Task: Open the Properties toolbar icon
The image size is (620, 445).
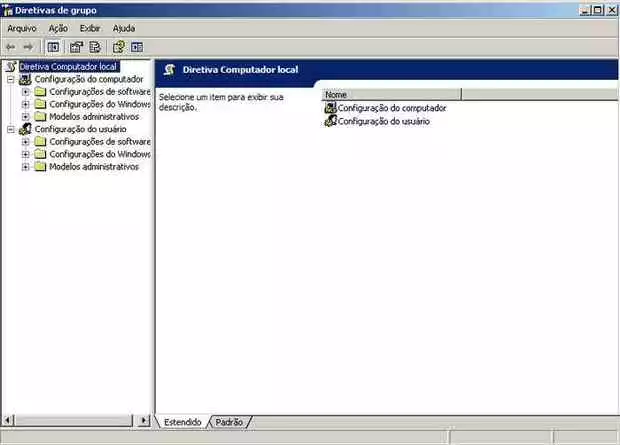Action: click(x=76, y=47)
